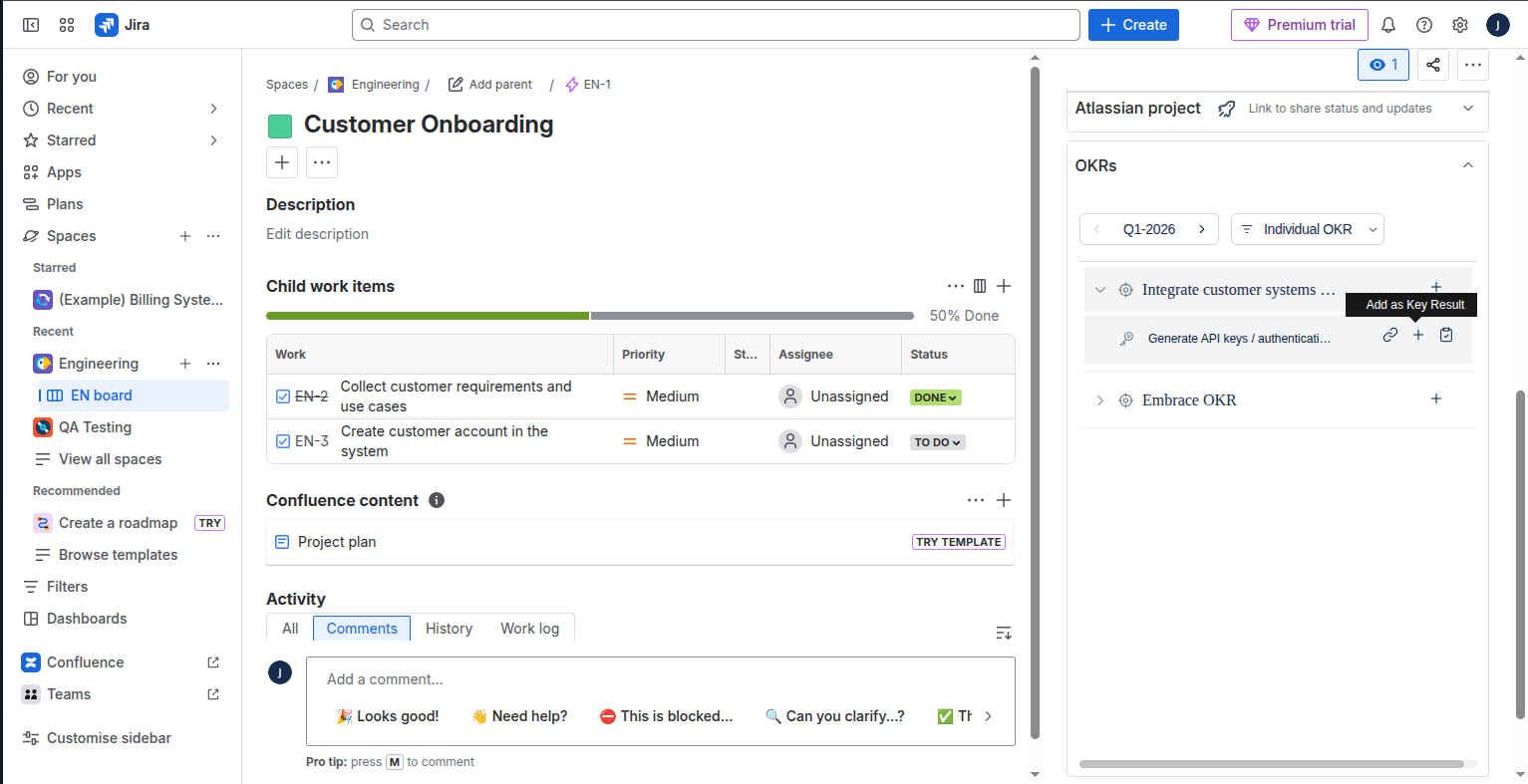This screenshot has width=1528, height=784.
Task: Click plus next to Embrace OKR
Action: pos(1436,398)
